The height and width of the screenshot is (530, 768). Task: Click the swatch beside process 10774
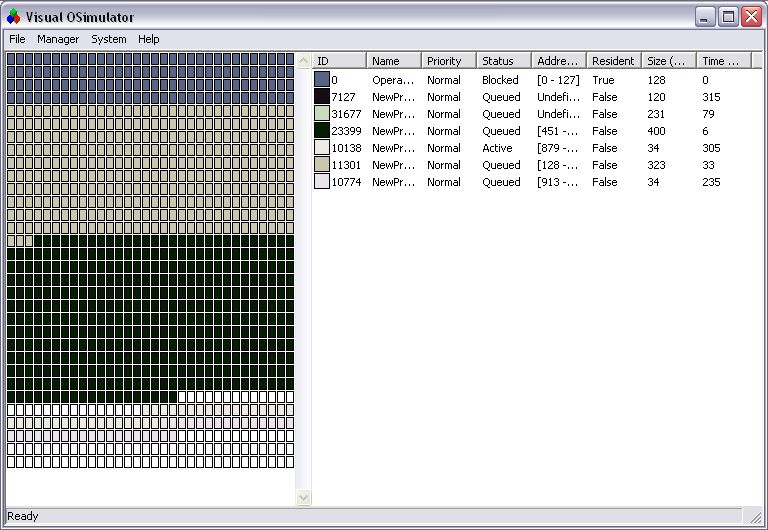point(322,182)
